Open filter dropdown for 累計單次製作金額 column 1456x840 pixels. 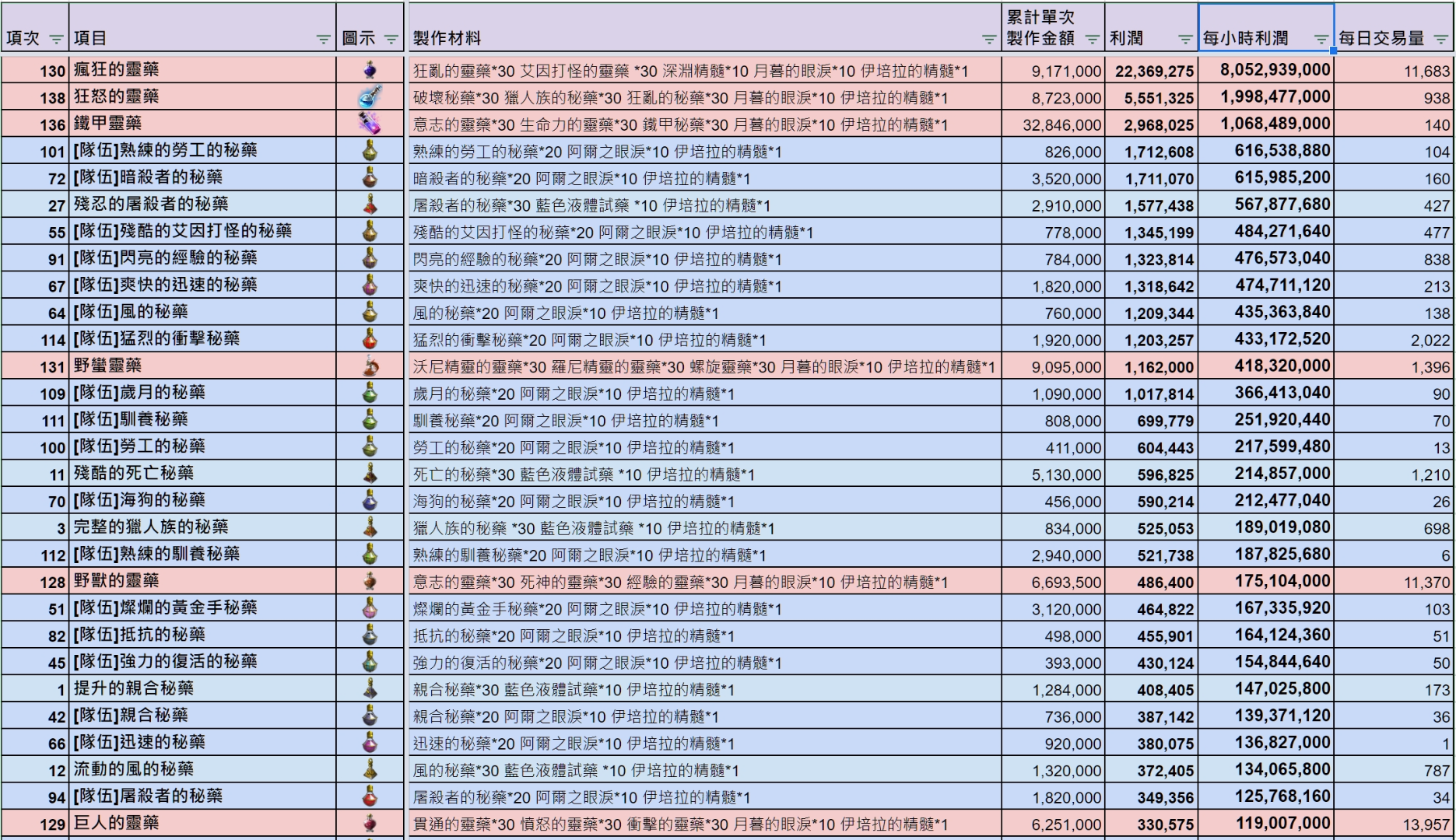[1093, 39]
